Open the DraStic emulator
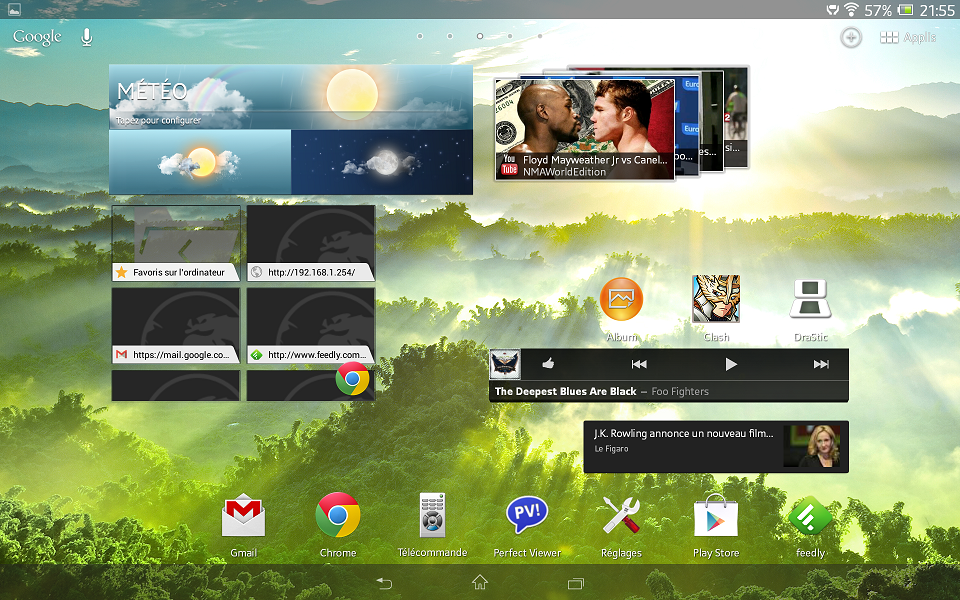This screenshot has width=960, height=600. (x=811, y=299)
